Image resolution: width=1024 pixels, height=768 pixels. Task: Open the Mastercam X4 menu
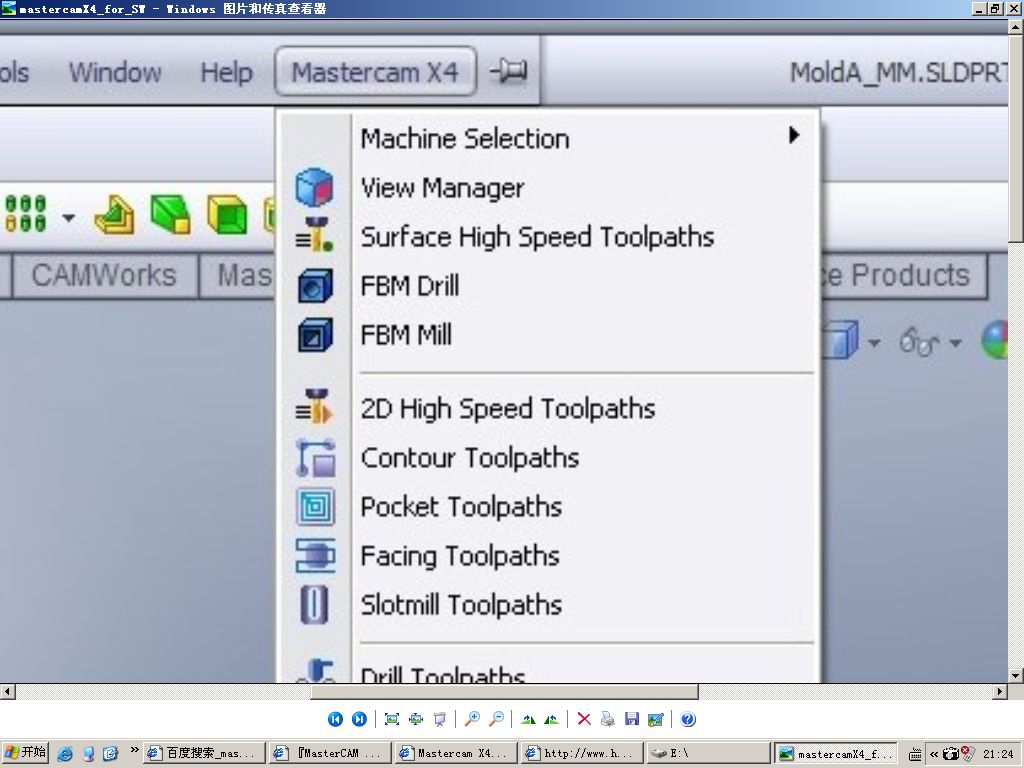[375, 72]
